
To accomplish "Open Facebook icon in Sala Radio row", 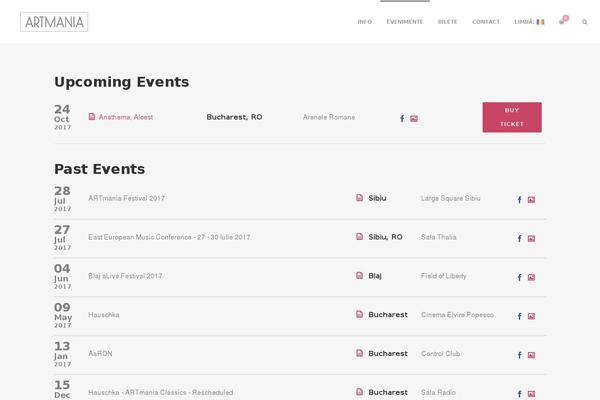I will 520,394.
